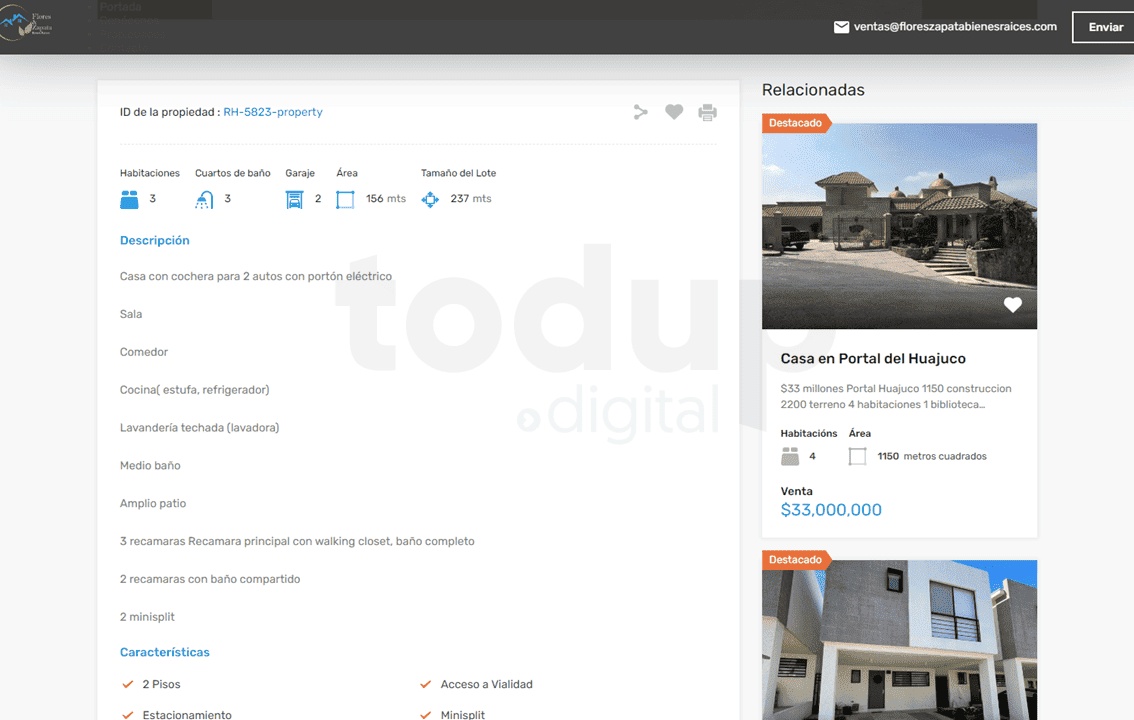Click the square icon under Área
The image size is (1134, 720).
[345, 199]
